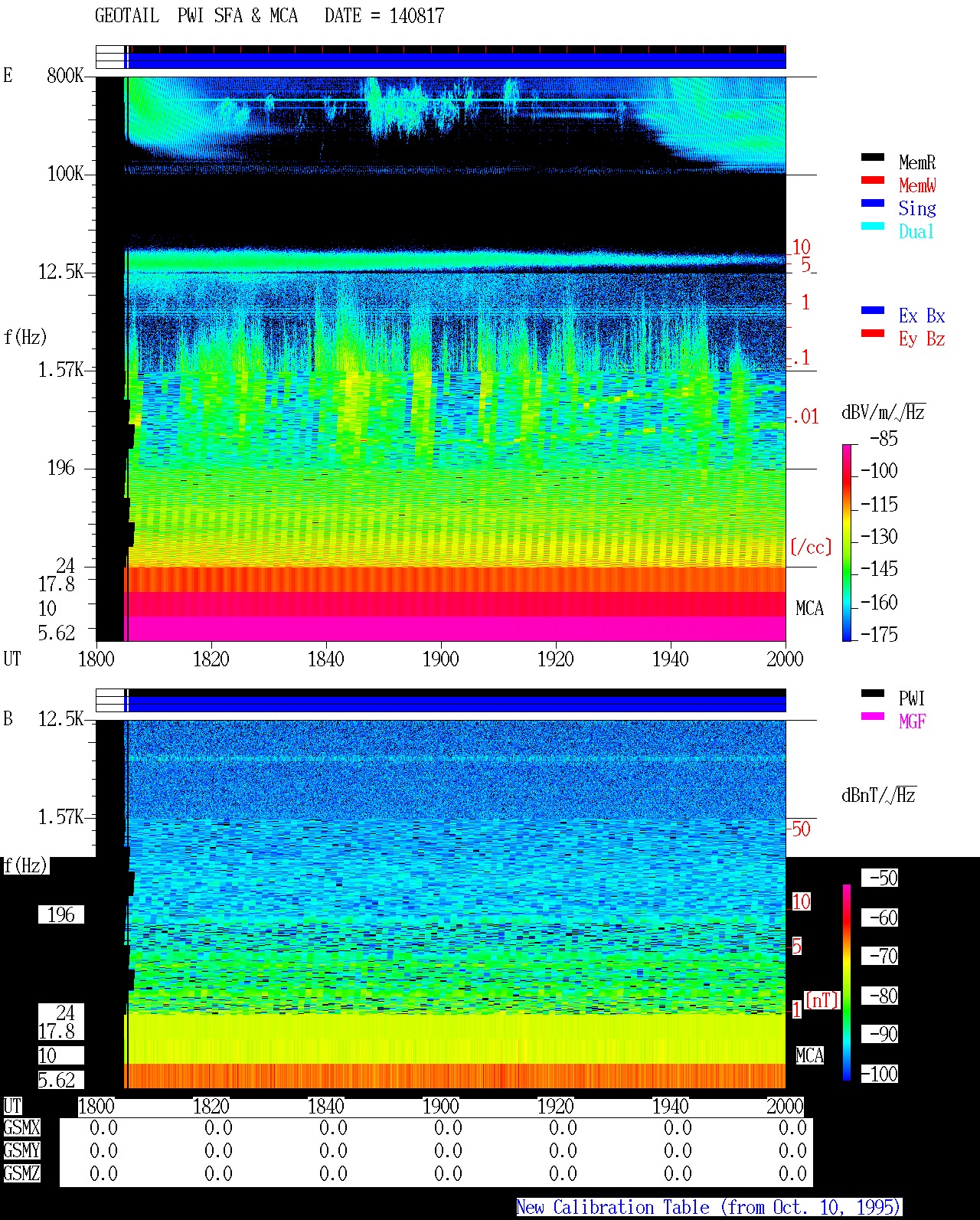
Task: Click the dBV/m electric field color bar
Action: click(x=847, y=542)
